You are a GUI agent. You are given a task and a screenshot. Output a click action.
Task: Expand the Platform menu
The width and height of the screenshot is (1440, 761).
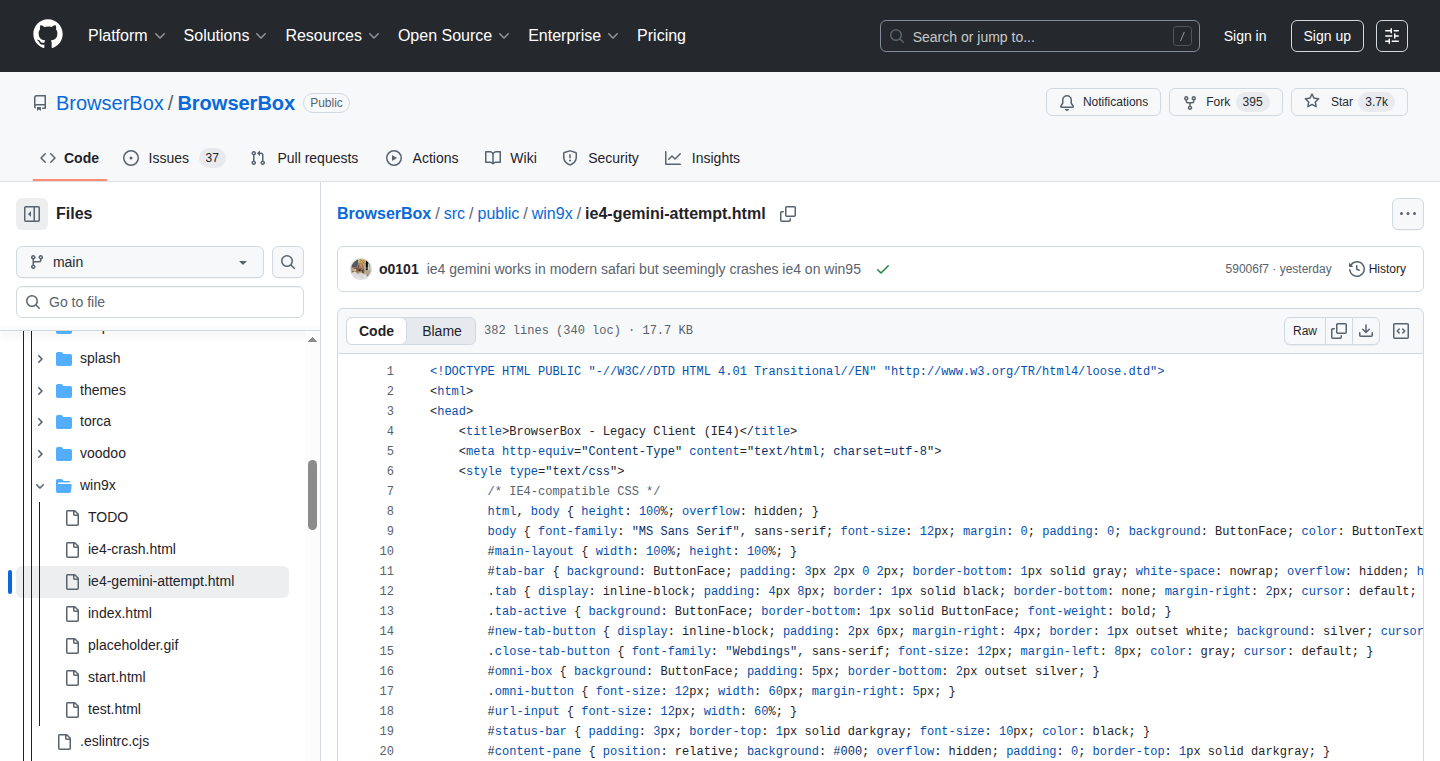click(x=126, y=36)
